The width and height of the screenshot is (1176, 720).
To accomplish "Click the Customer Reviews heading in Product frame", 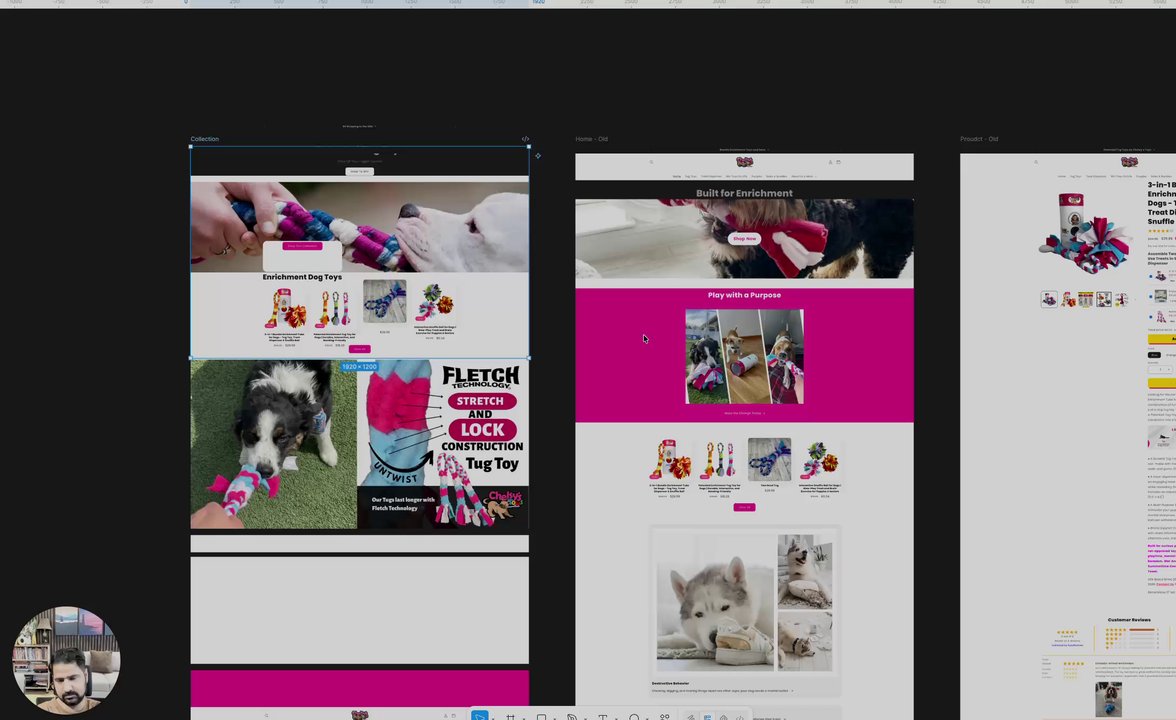I will pos(1129,620).
